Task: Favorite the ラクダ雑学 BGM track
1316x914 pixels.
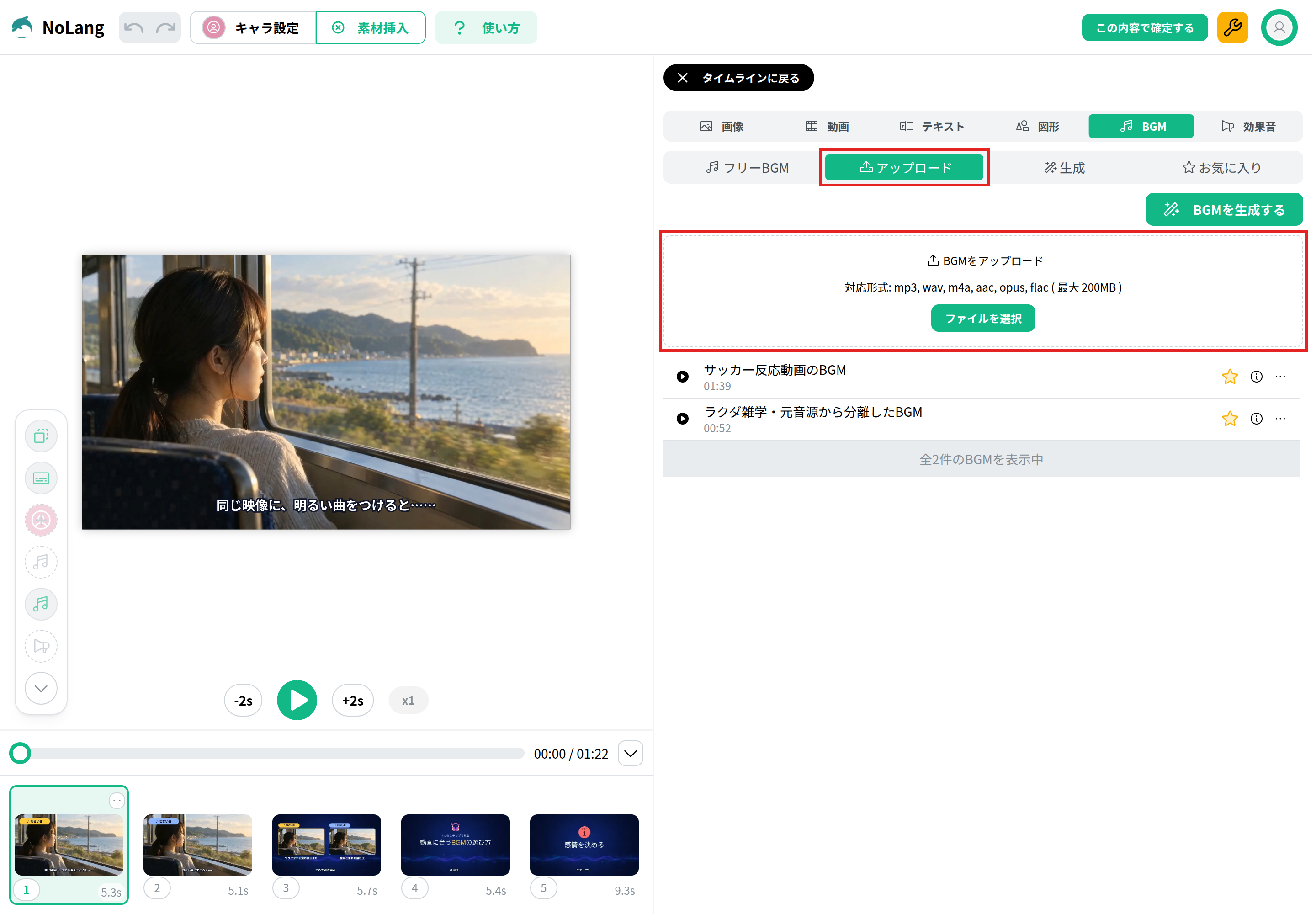Action: pyautogui.click(x=1230, y=419)
